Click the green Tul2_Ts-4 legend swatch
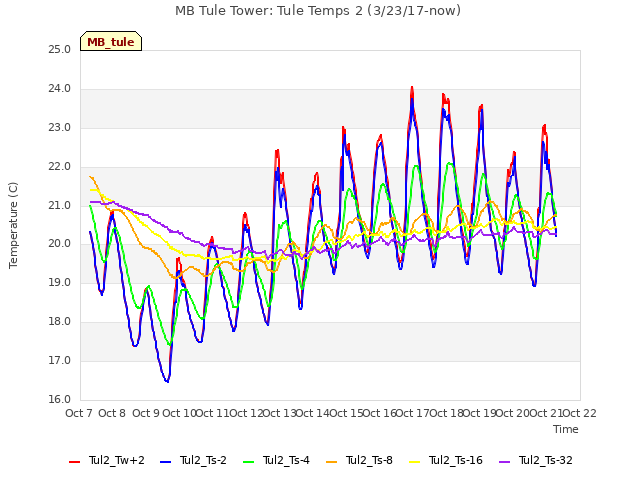 point(249,462)
